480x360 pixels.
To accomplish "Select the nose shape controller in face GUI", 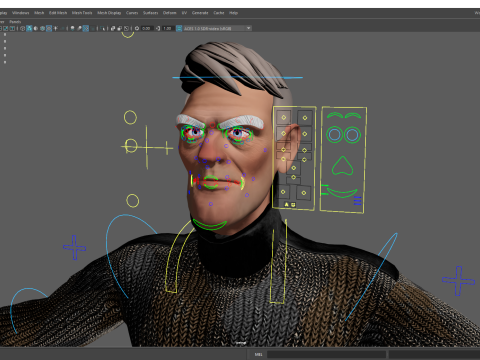I will click(342, 166).
